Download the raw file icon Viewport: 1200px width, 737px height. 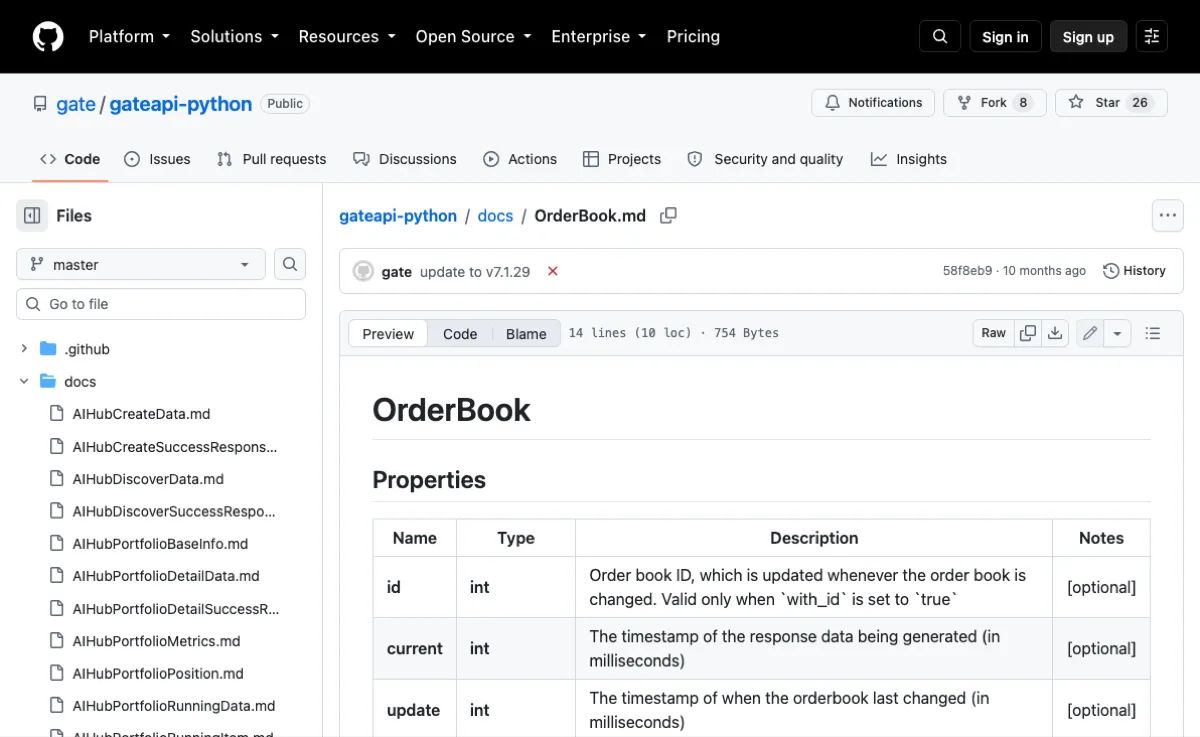click(1055, 333)
